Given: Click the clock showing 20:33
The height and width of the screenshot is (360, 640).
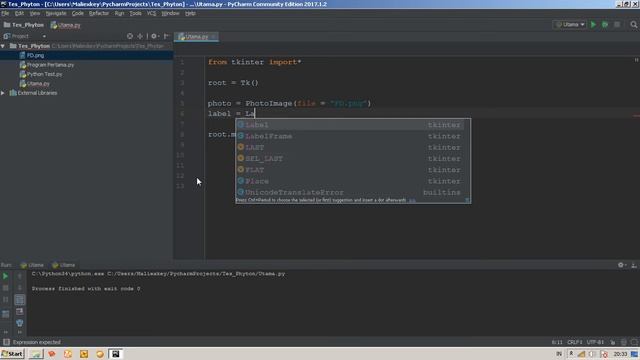Looking at the screenshot, I should [620, 354].
